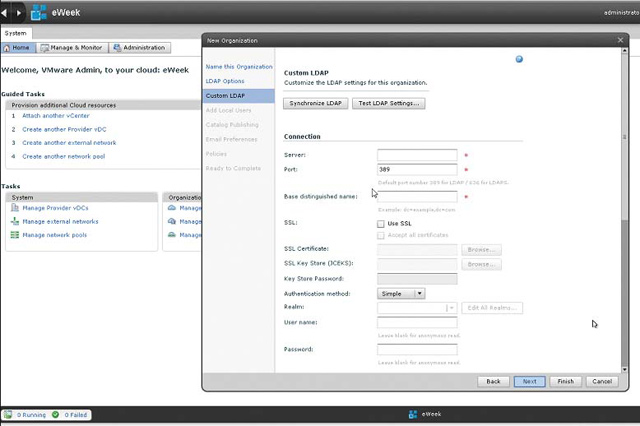Click the eWeek icon in bottom bar

[x=413, y=414]
